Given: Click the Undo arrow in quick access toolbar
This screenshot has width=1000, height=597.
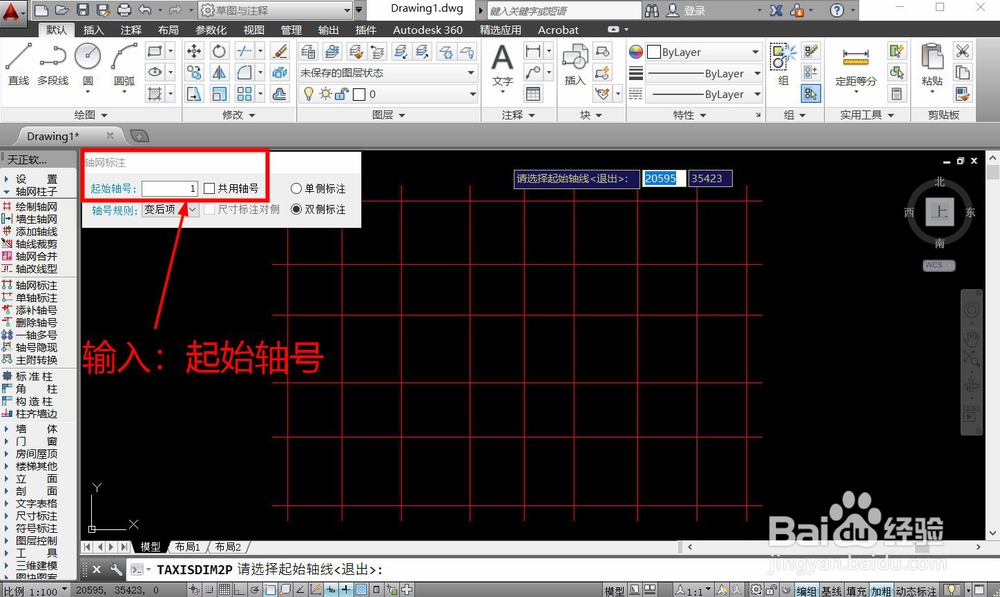Looking at the screenshot, I should tap(145, 10).
